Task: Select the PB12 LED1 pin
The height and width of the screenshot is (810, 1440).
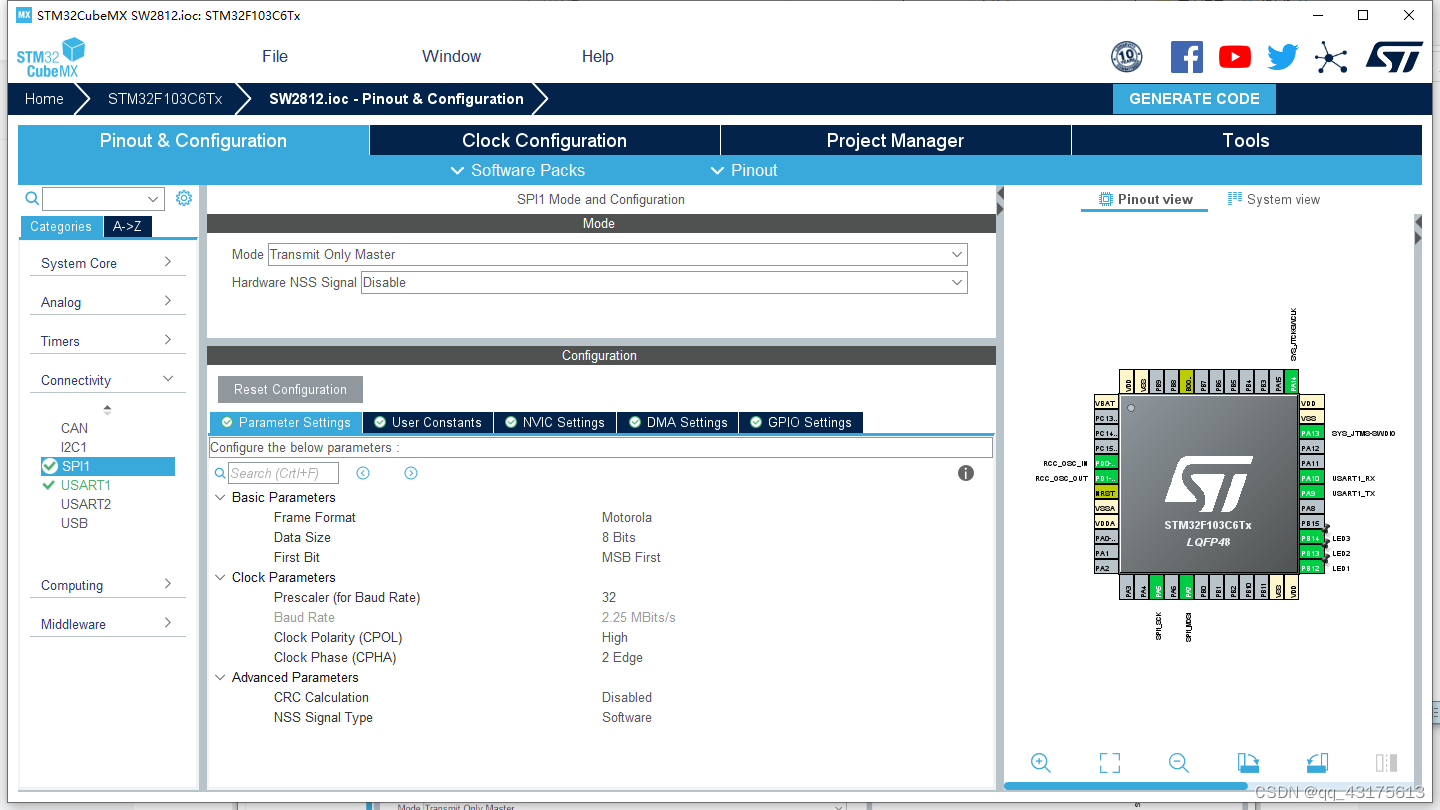Action: coord(1312,568)
